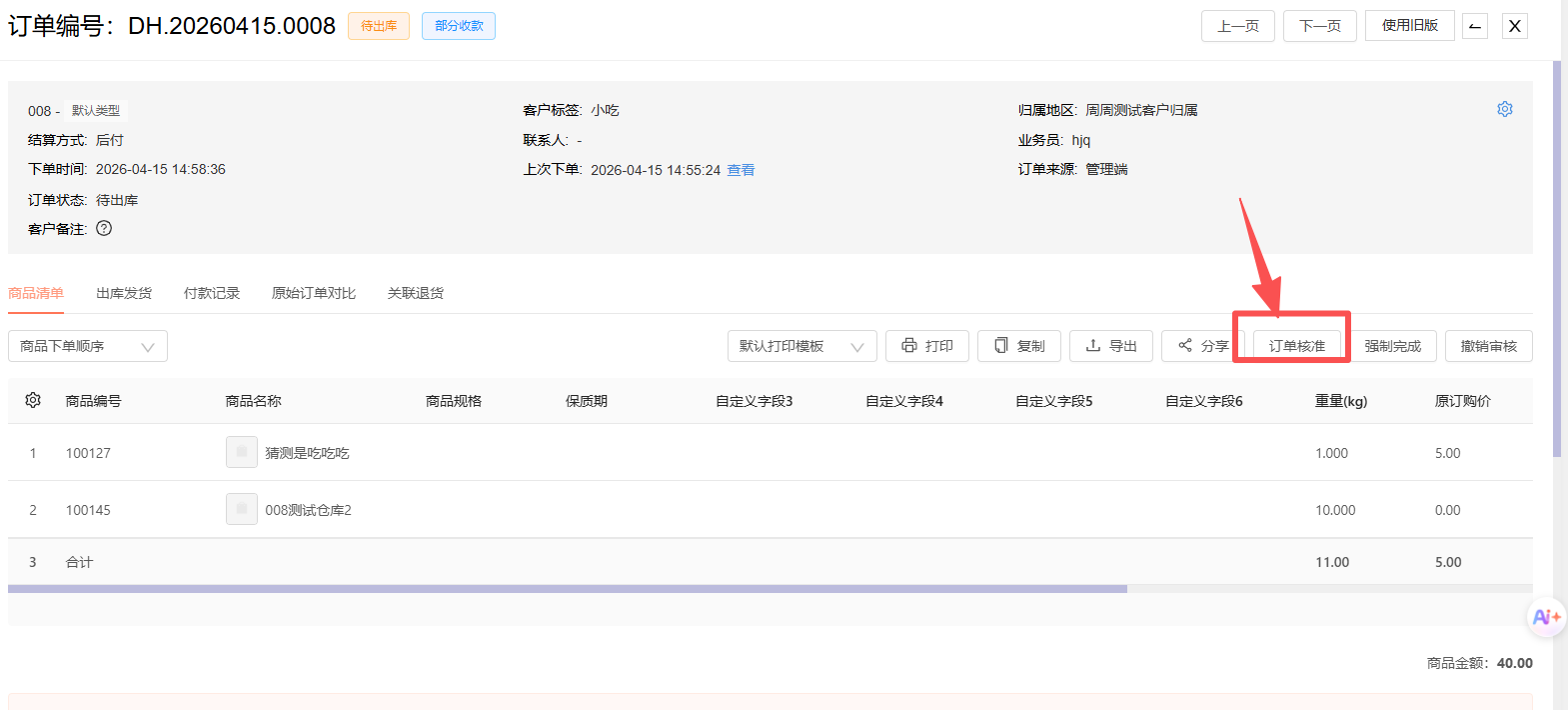The height and width of the screenshot is (710, 1568).
Task: Click the 复制 copy button
Action: click(1019, 346)
